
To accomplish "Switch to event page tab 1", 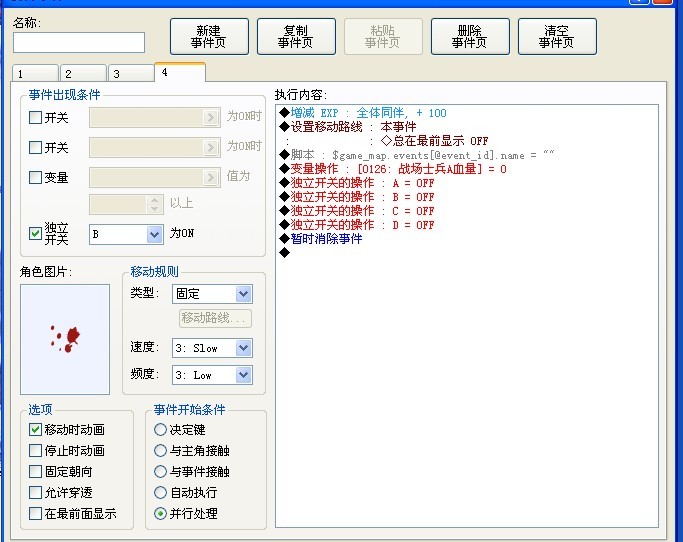I will click(35, 73).
